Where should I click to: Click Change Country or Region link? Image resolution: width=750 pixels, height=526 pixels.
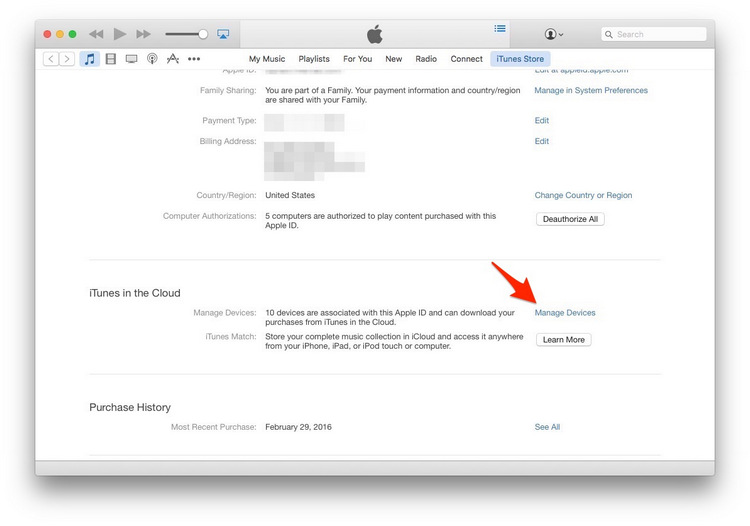point(583,195)
